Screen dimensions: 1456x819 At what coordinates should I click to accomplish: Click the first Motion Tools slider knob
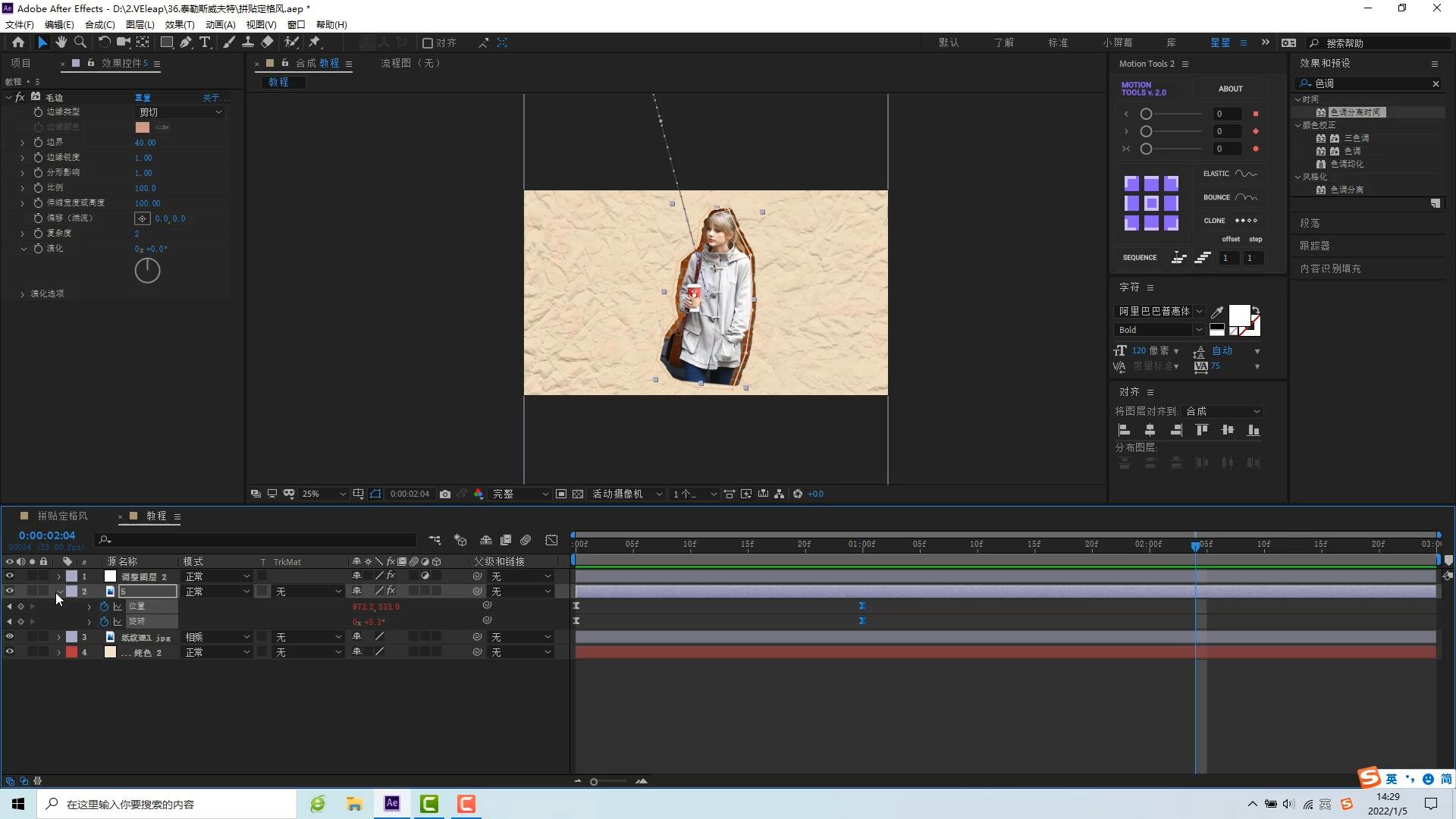(1147, 114)
